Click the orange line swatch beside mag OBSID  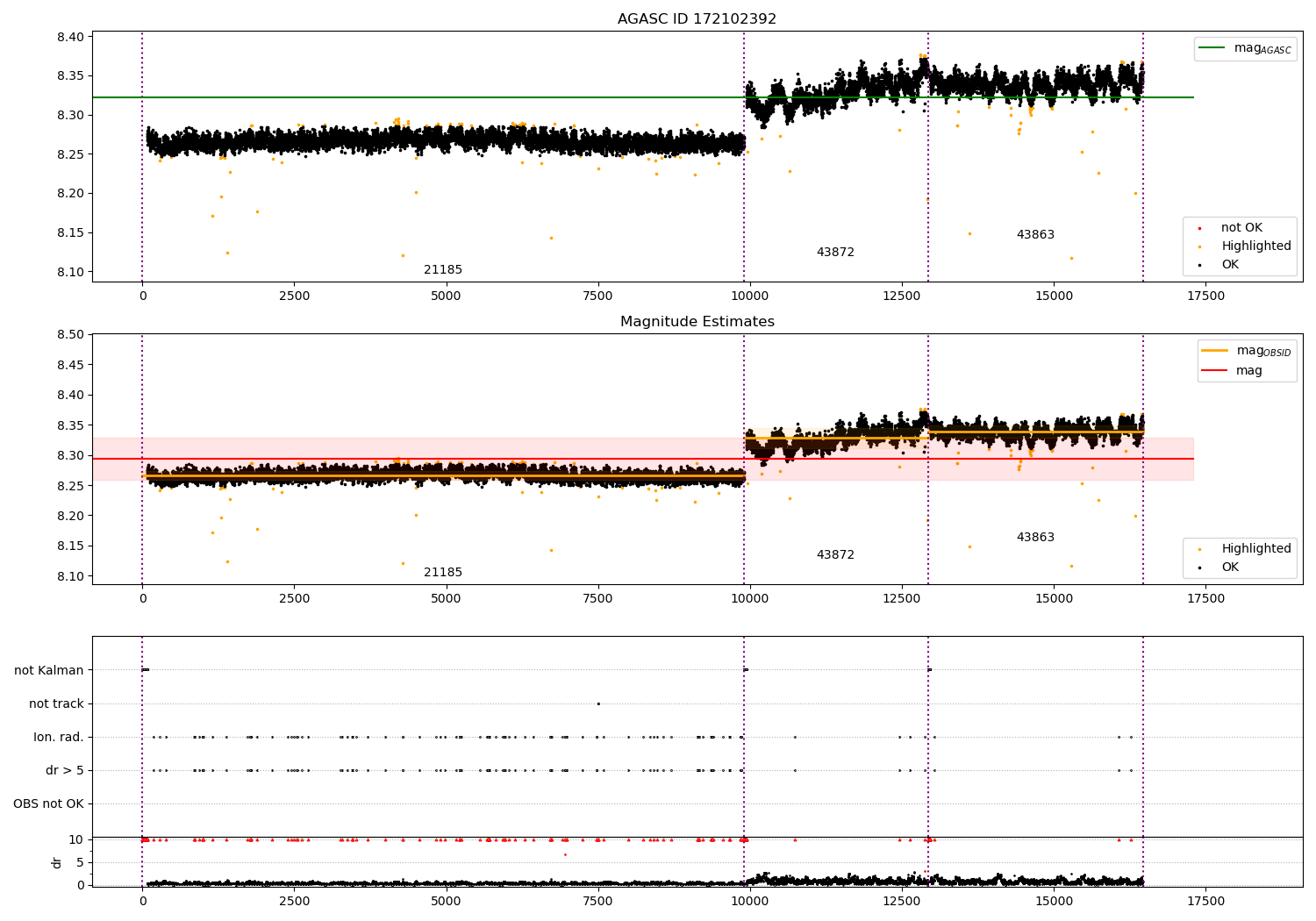[1215, 350]
